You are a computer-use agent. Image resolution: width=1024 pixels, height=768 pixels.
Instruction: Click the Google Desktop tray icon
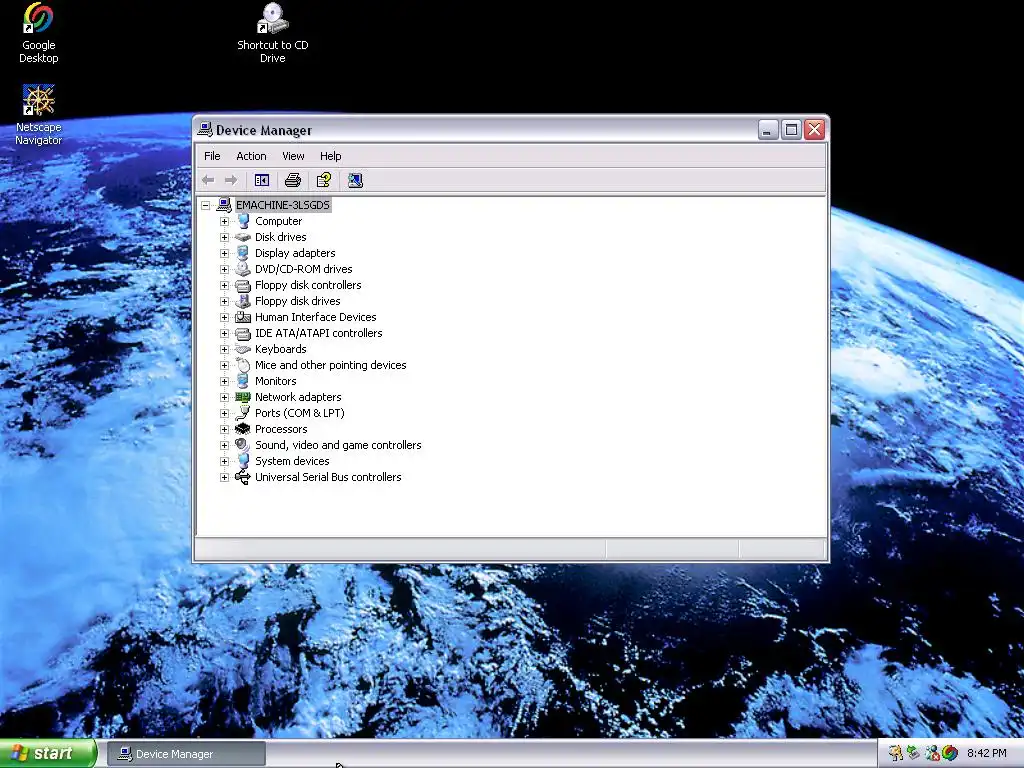pyautogui.click(x=950, y=753)
